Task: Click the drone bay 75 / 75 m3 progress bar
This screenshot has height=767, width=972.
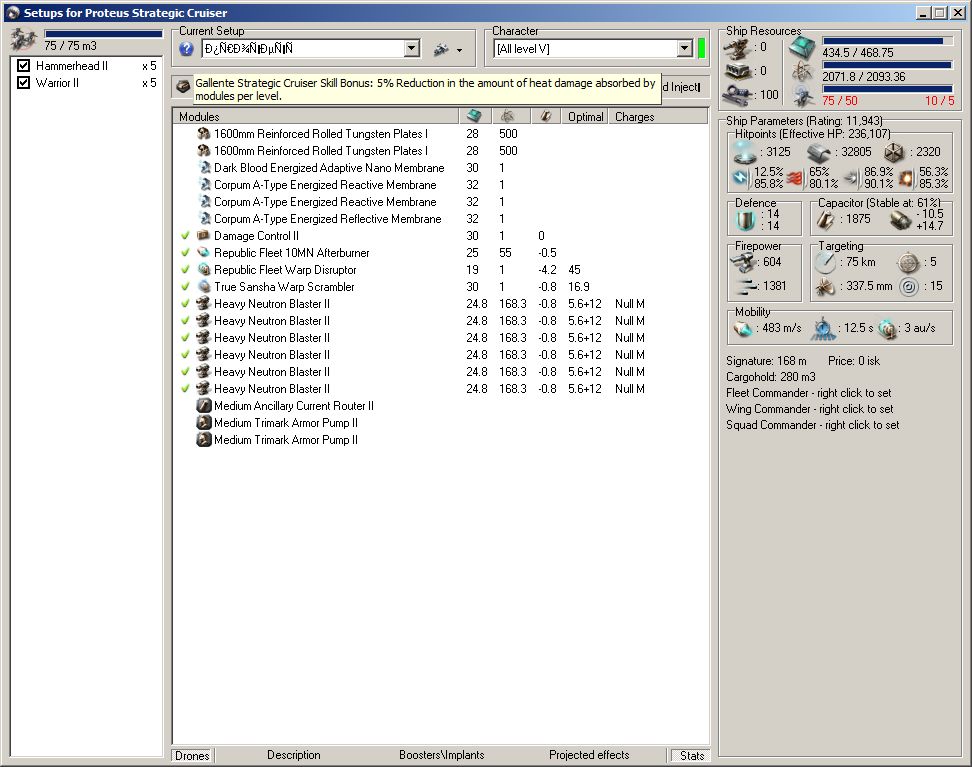Action: [x=103, y=33]
